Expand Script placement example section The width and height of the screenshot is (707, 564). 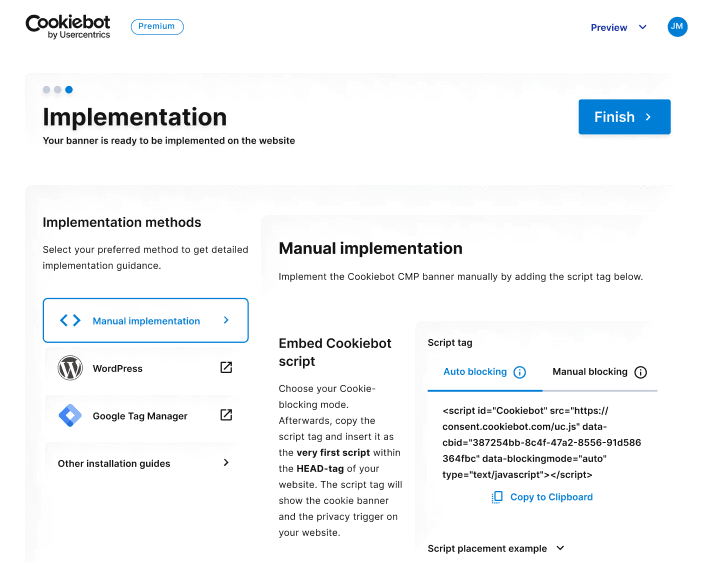coord(496,548)
